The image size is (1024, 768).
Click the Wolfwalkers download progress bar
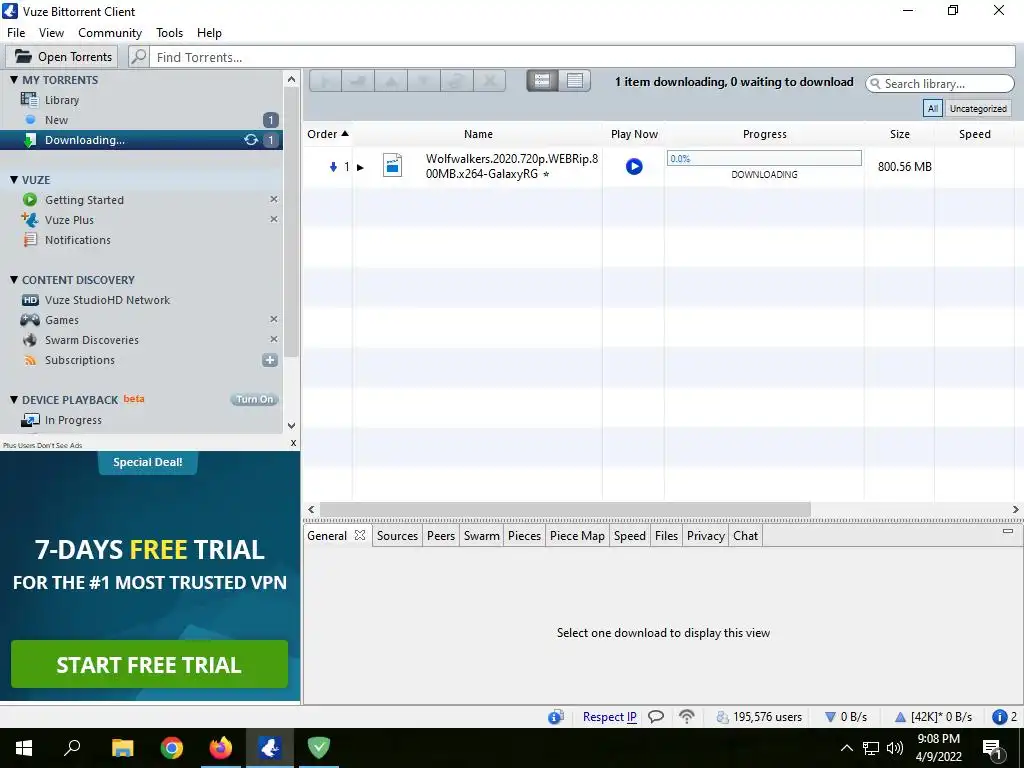click(764, 158)
